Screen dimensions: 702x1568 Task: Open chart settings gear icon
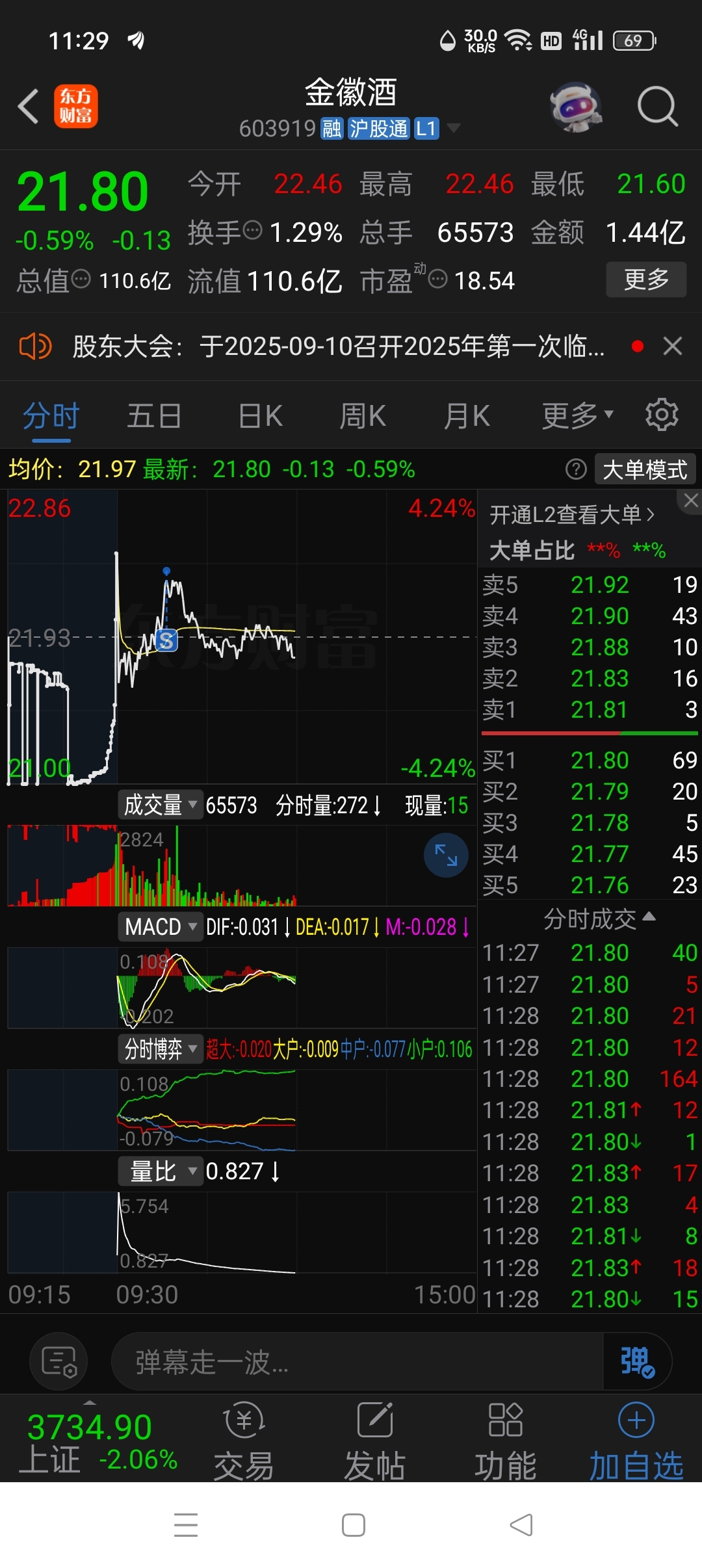pos(662,415)
